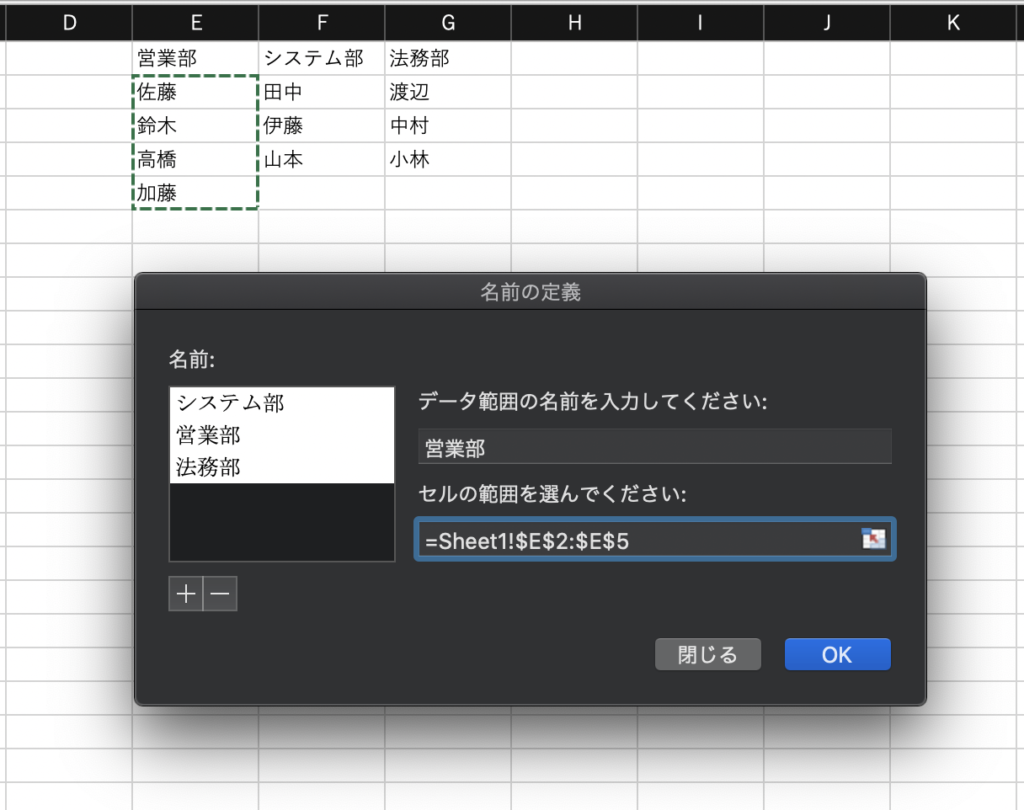This screenshot has height=810, width=1024.
Task: Add a new name with the plus button
Action: click(185, 594)
